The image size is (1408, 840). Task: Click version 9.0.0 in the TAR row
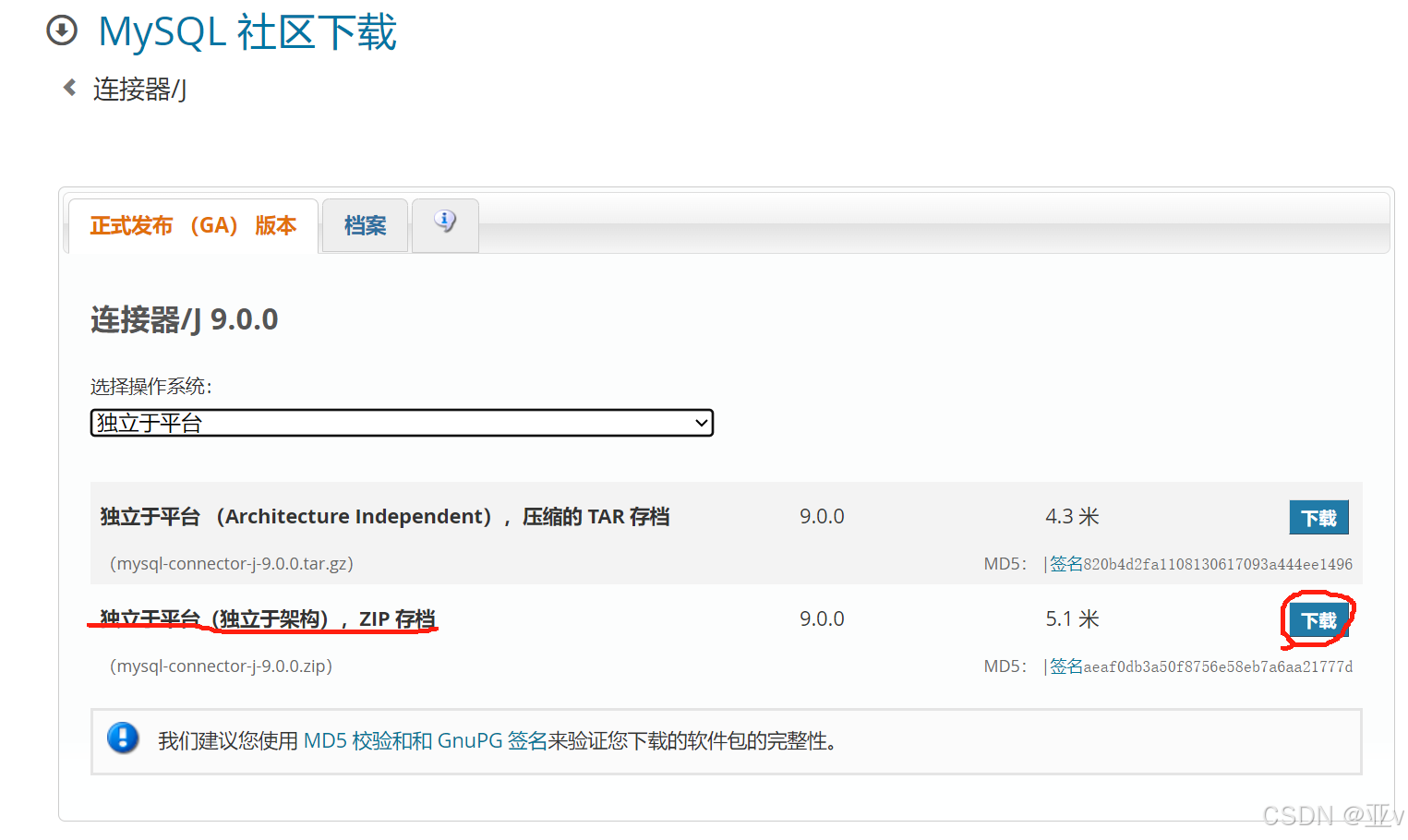[822, 517]
